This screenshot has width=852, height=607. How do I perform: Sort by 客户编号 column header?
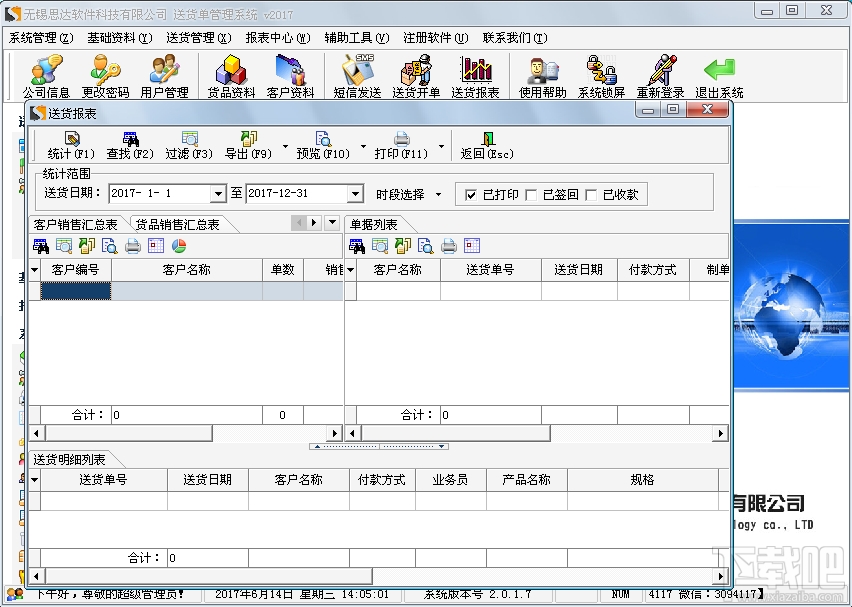coord(76,270)
